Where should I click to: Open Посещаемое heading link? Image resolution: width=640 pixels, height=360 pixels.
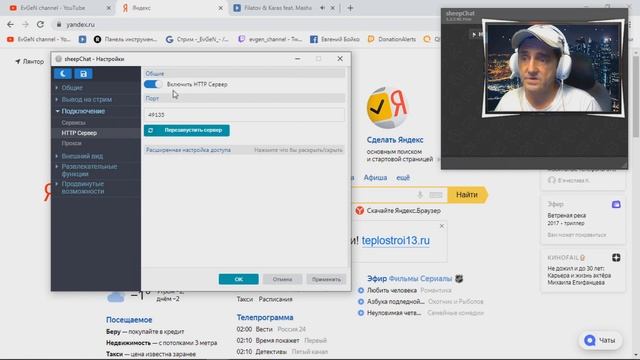tap(129, 320)
